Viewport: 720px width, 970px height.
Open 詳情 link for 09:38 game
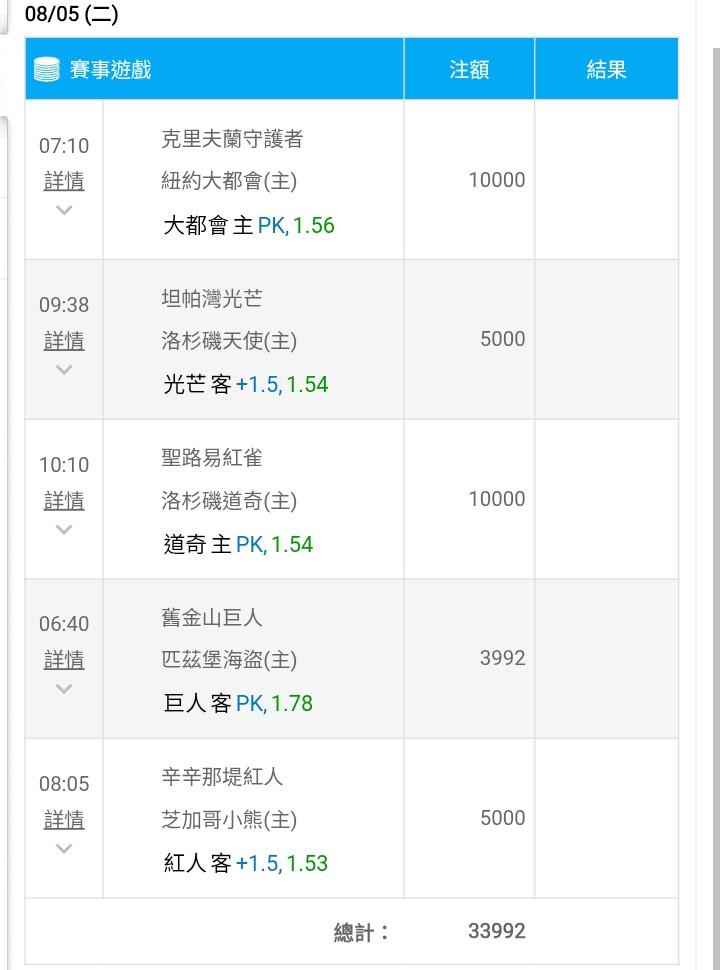tap(64, 341)
